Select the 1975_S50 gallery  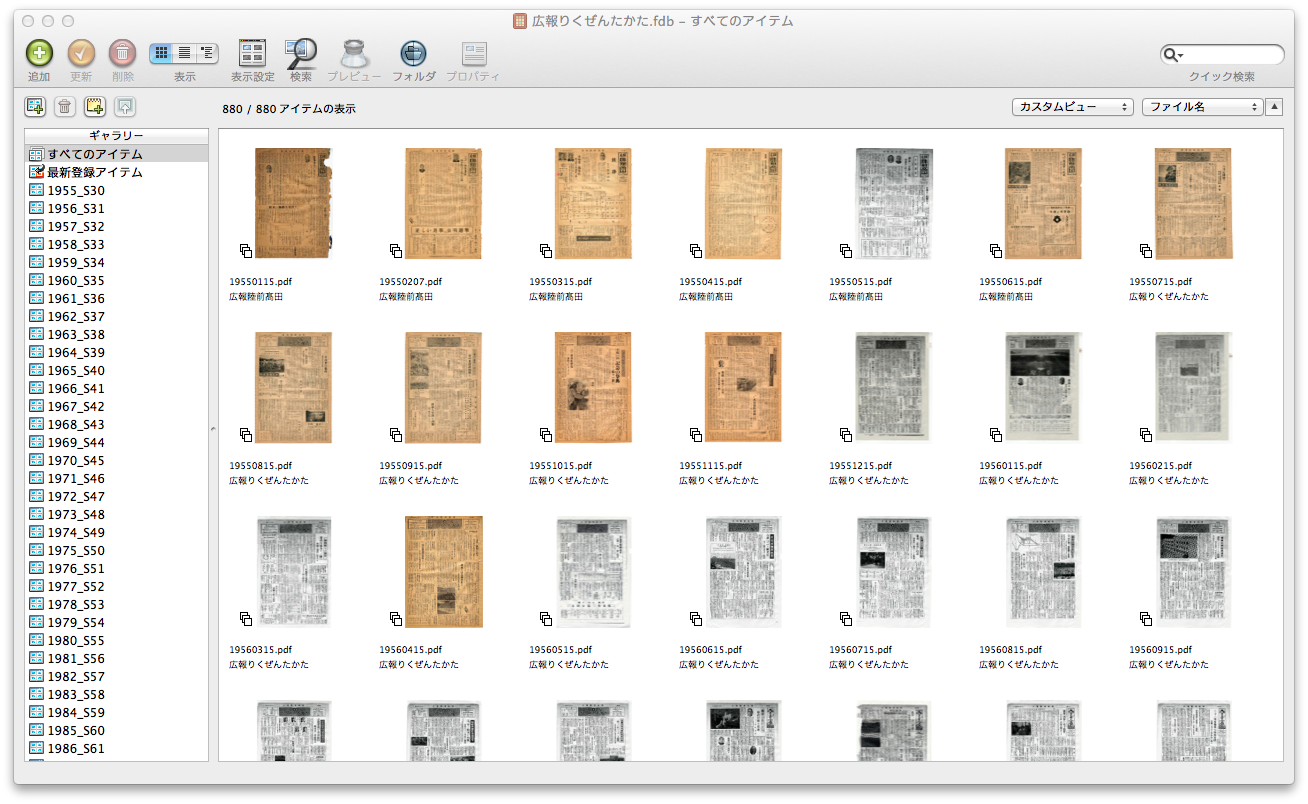point(117,550)
